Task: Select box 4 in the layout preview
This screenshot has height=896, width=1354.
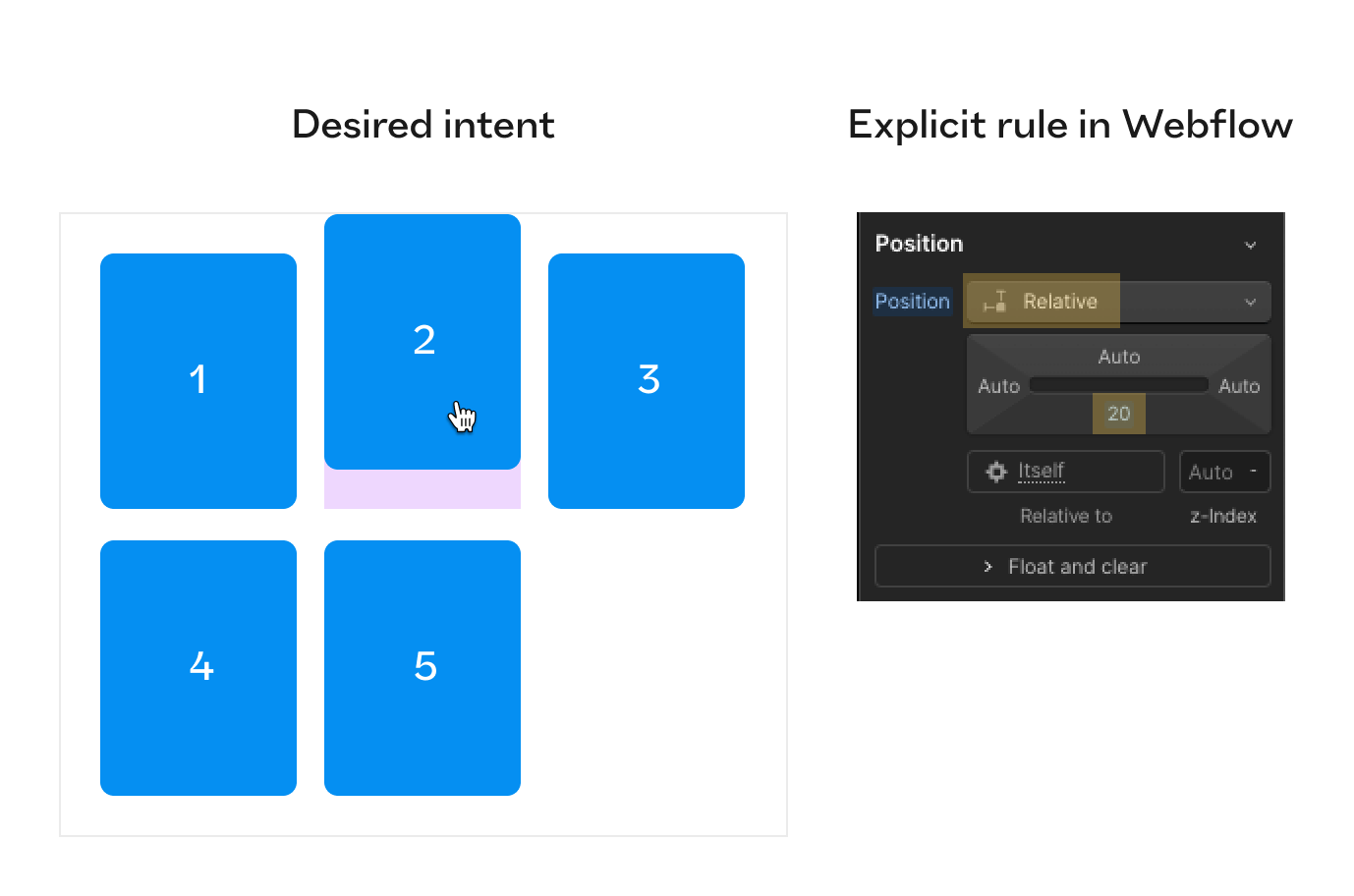Action: [197, 667]
